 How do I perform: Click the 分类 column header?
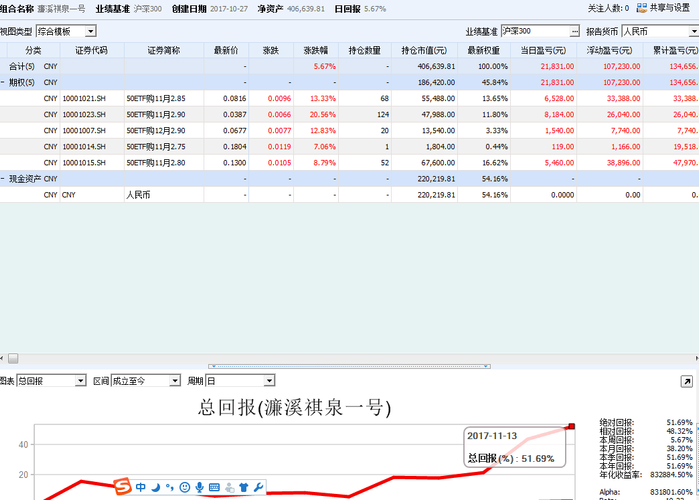point(33,50)
